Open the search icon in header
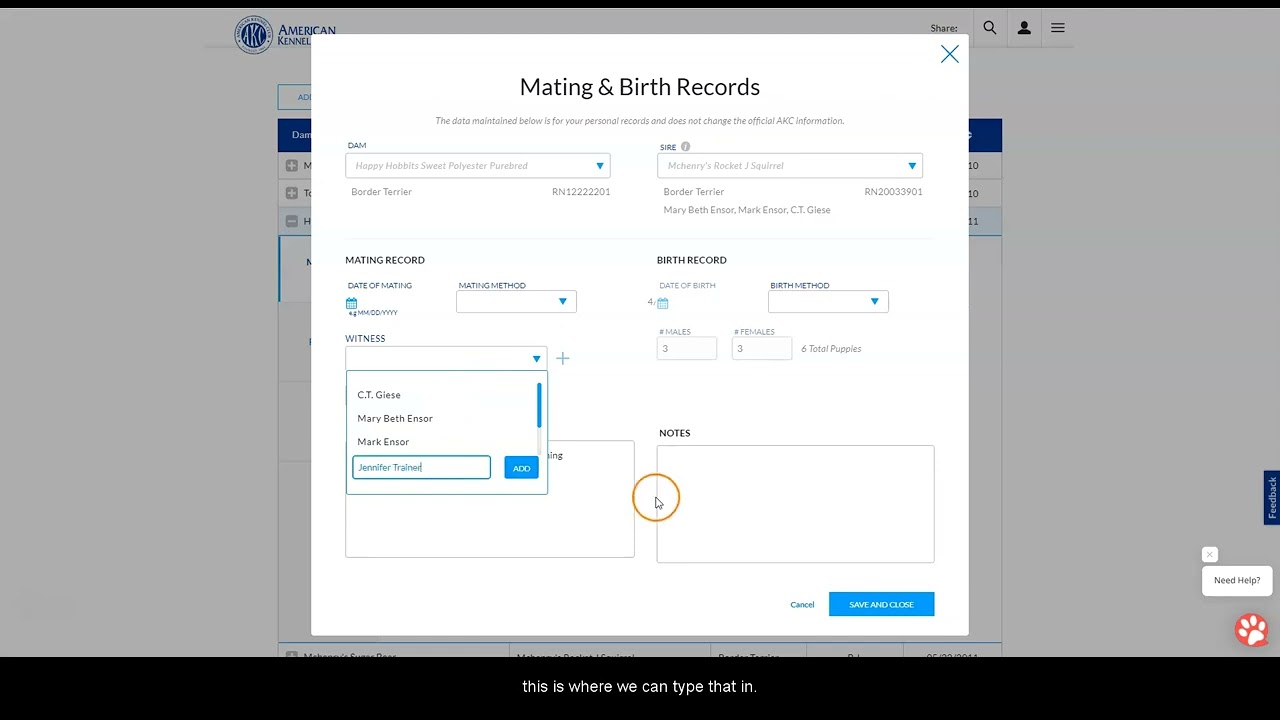 [x=989, y=28]
